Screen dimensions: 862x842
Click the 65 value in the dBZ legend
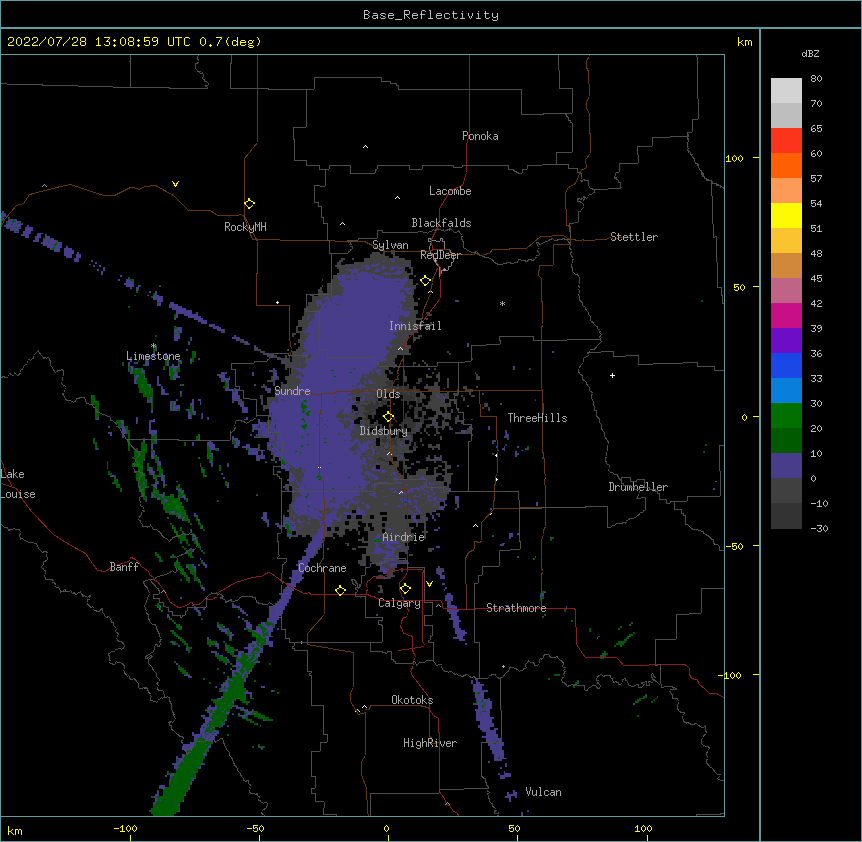coord(816,128)
